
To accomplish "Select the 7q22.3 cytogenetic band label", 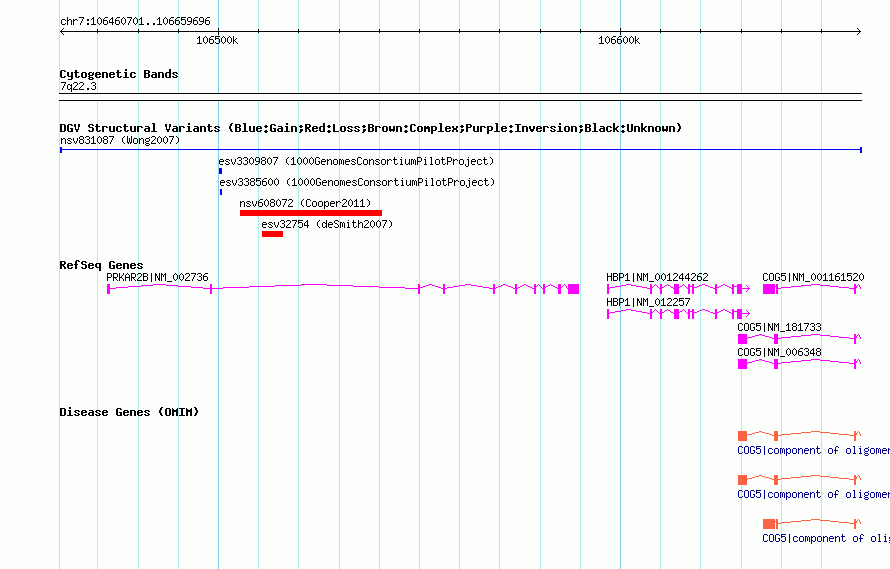I will coord(78,86).
